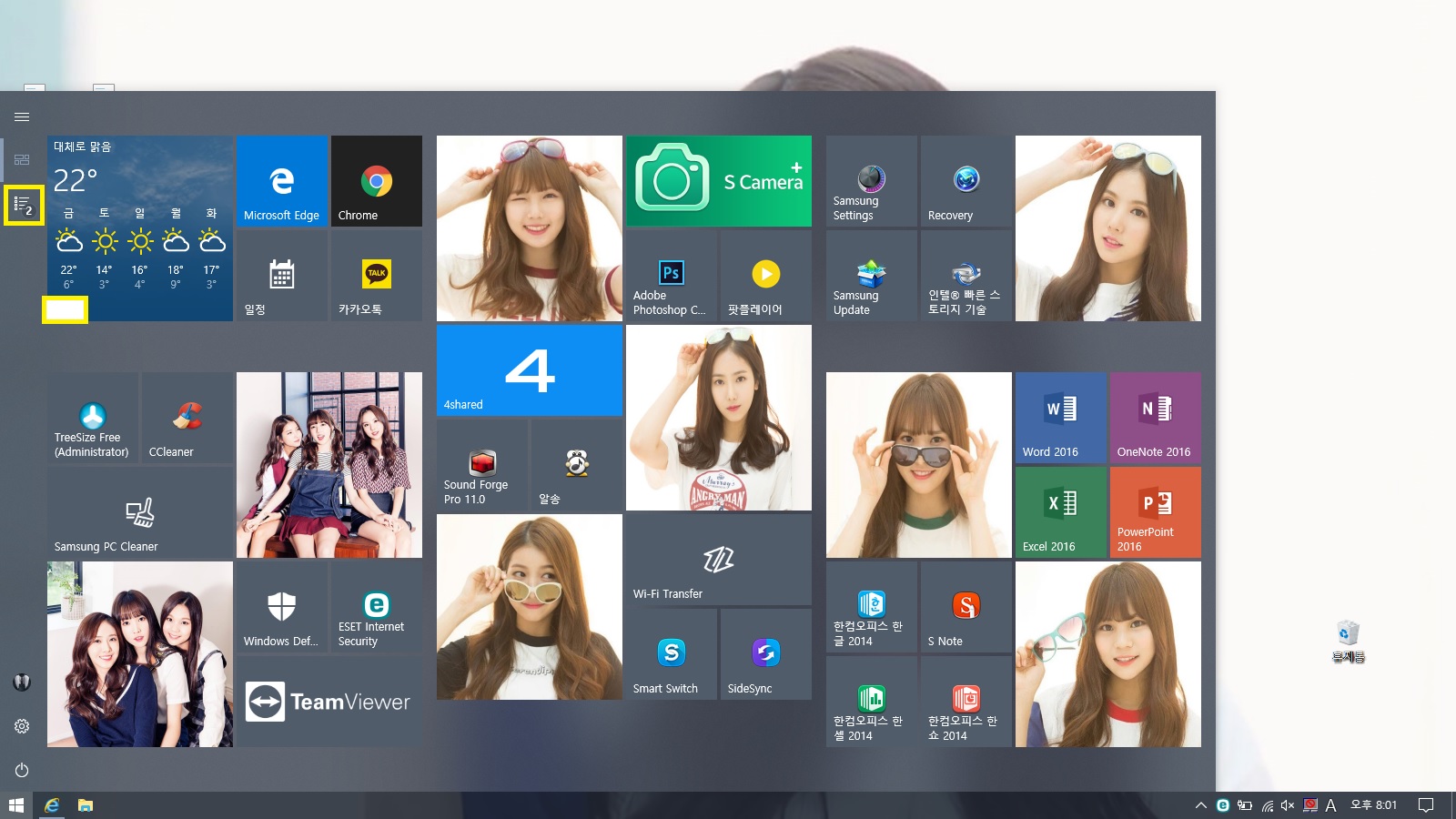Open the Samsung Update tile
The height and width of the screenshot is (819, 1456).
[871, 276]
